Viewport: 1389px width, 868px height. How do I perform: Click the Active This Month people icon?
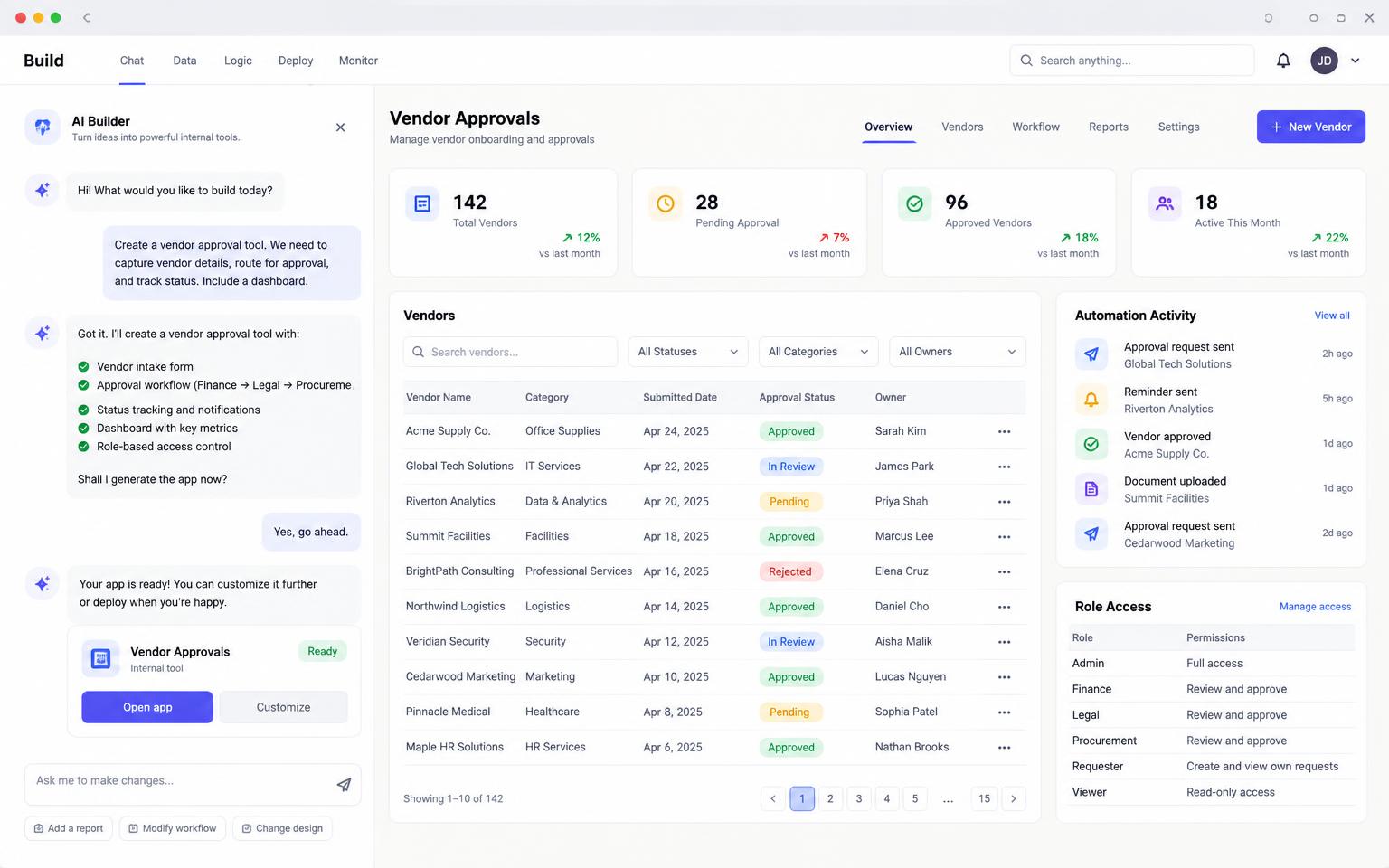(1165, 204)
